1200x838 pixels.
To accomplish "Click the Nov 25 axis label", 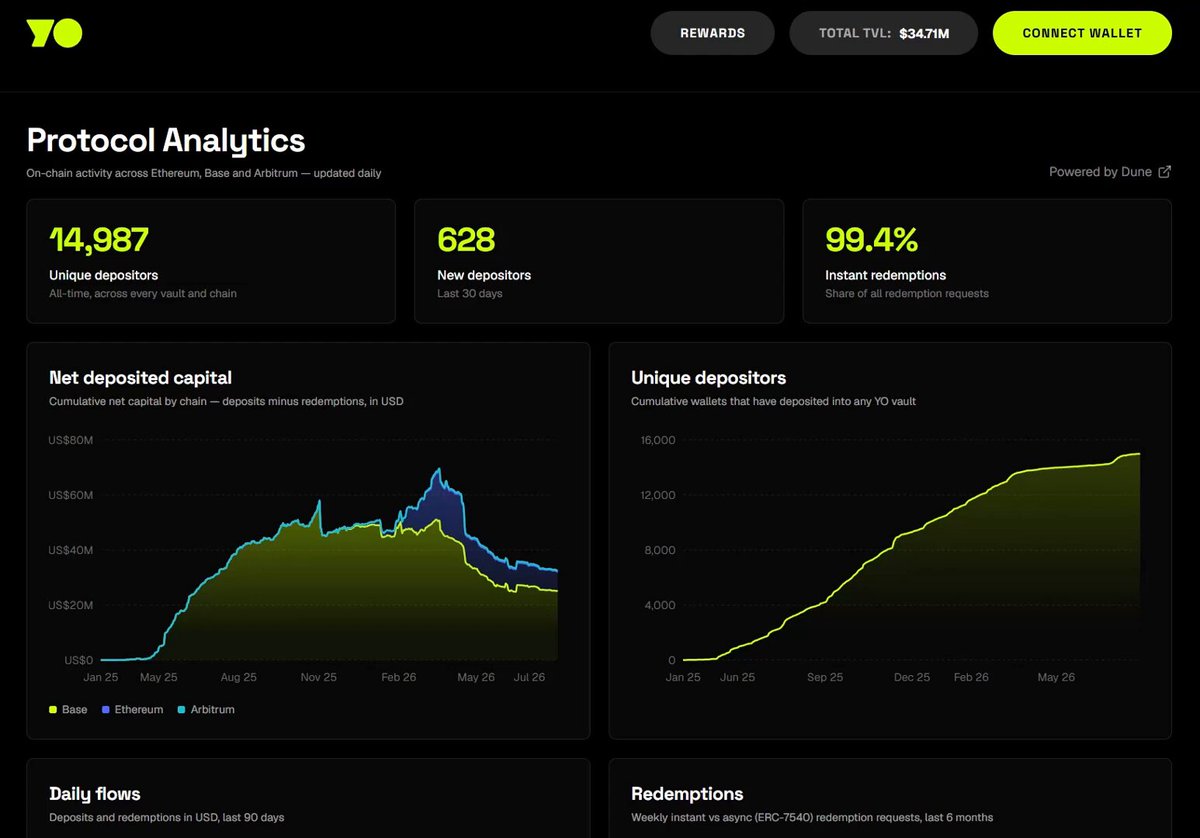I will [x=318, y=677].
